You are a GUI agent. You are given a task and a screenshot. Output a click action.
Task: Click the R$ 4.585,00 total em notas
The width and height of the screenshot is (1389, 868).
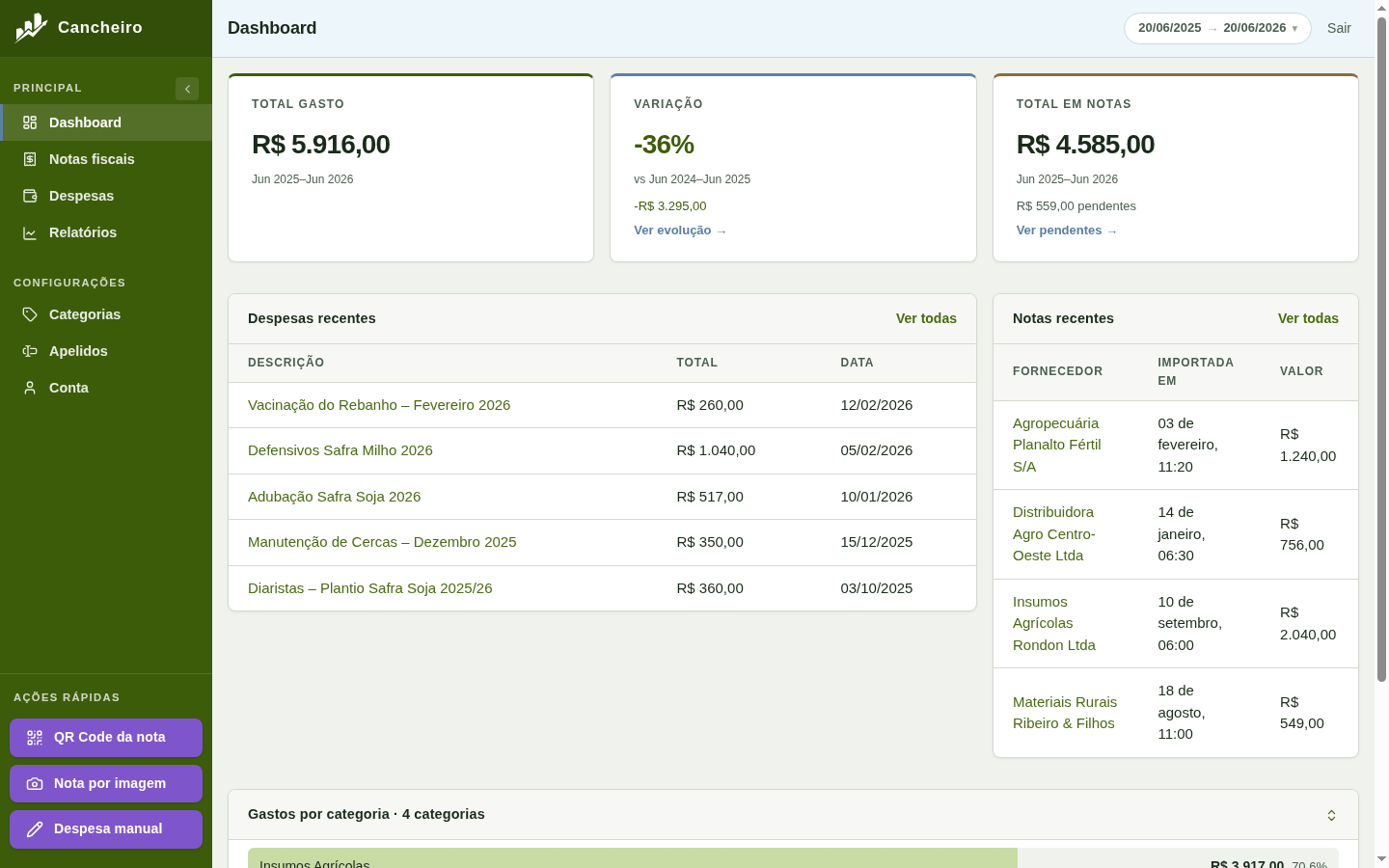[x=1085, y=145]
